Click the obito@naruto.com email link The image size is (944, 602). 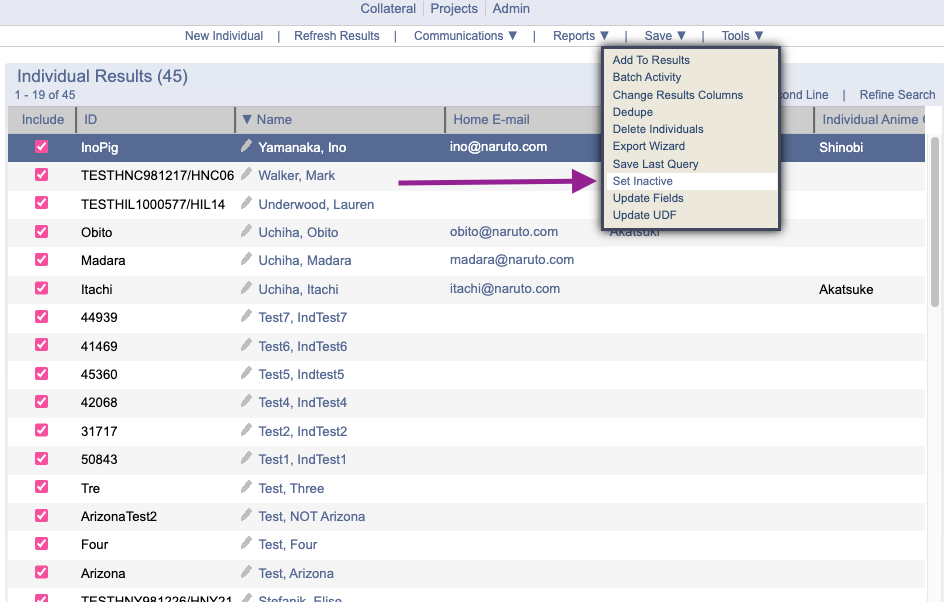504,232
